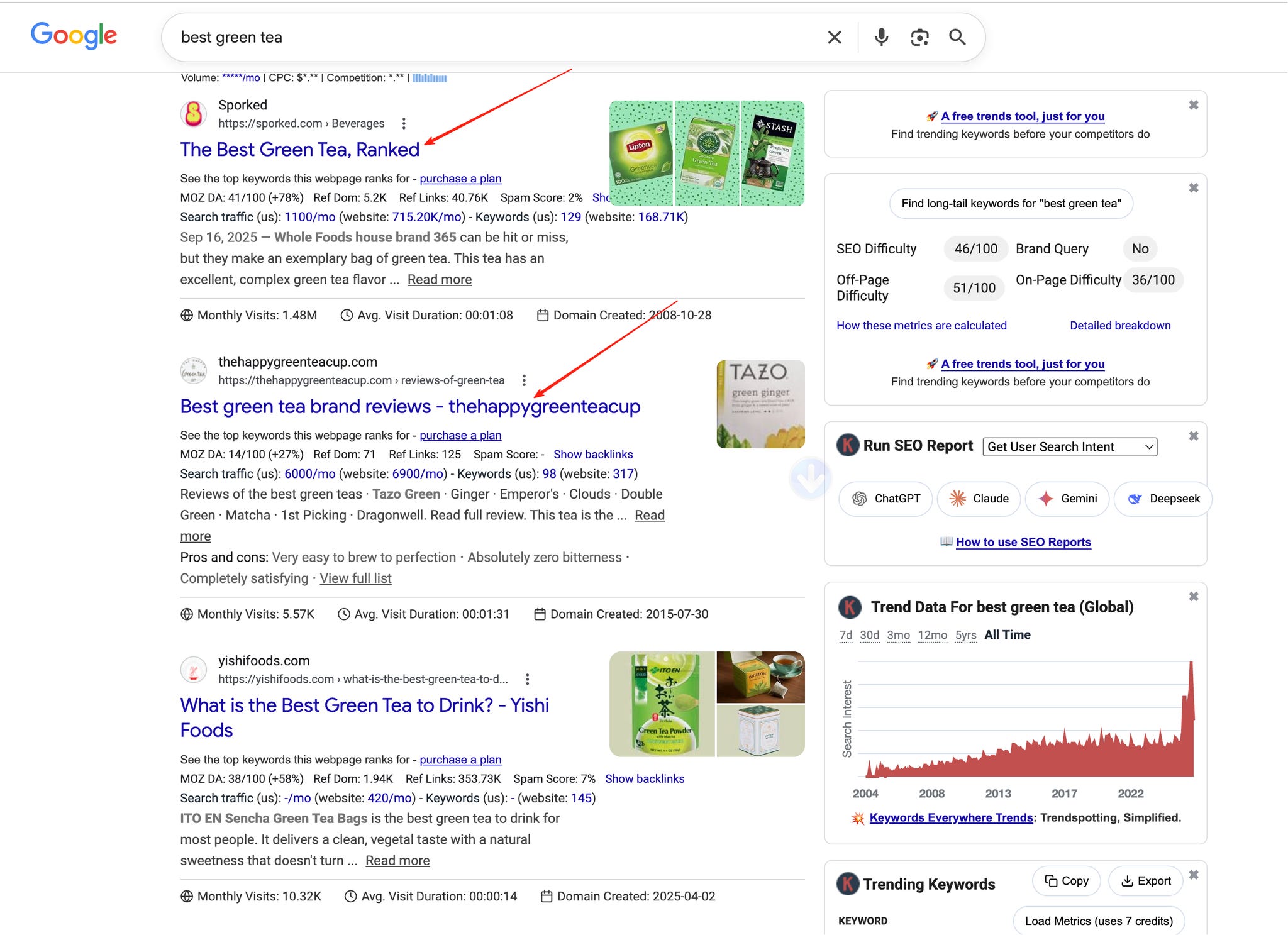Select the 5yrs trend range

pyautogui.click(x=965, y=635)
